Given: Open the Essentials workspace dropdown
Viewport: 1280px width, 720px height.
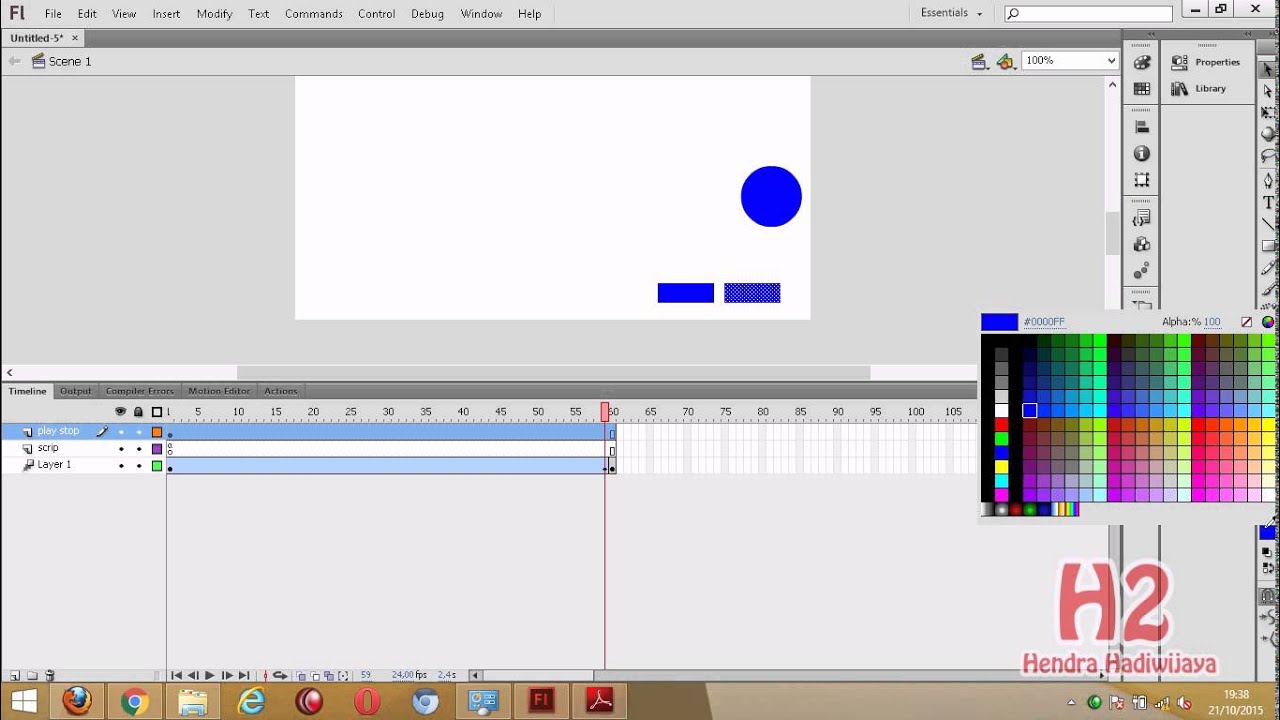Looking at the screenshot, I should 952,13.
